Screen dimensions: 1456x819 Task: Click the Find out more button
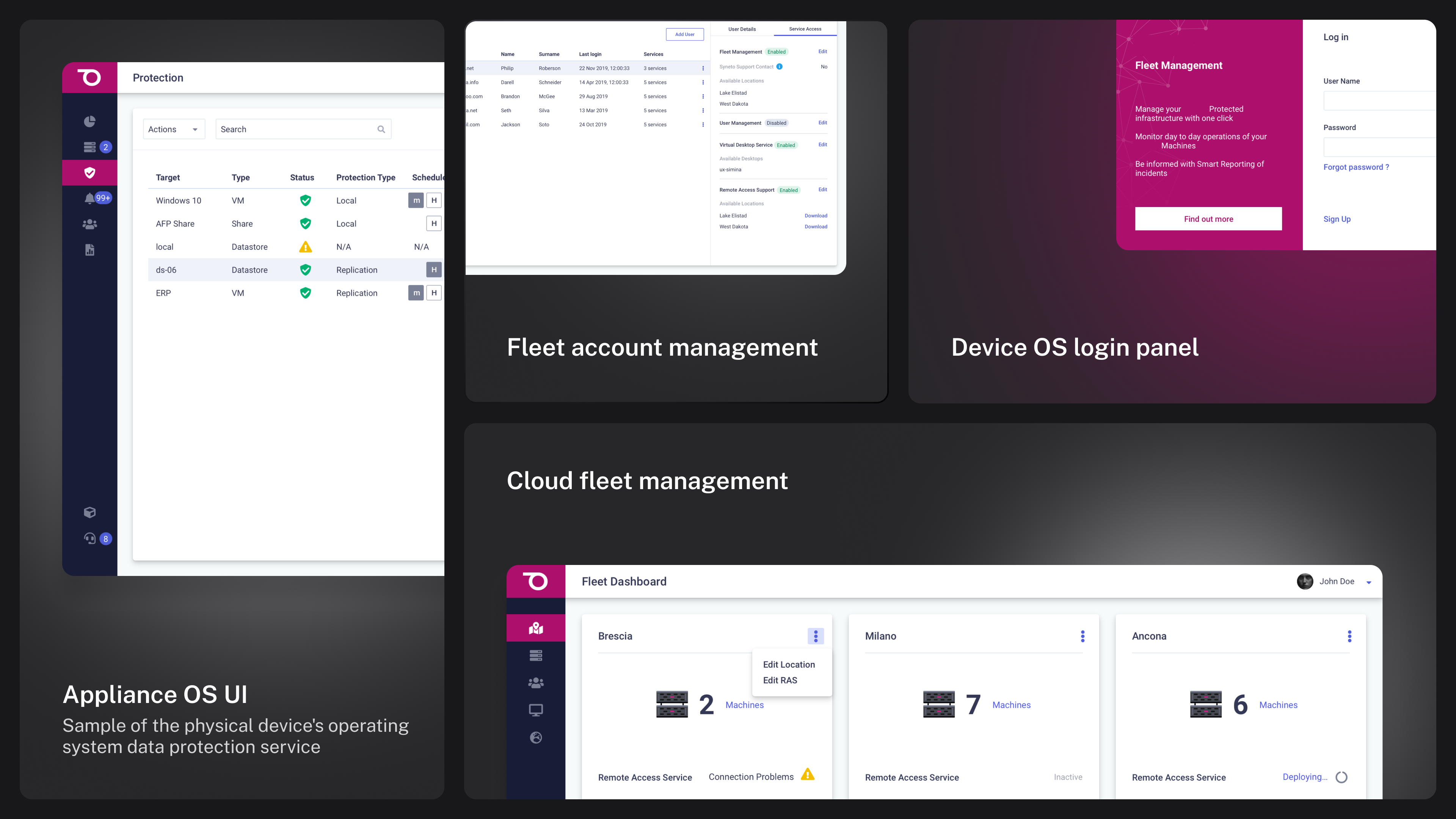[x=1208, y=219]
